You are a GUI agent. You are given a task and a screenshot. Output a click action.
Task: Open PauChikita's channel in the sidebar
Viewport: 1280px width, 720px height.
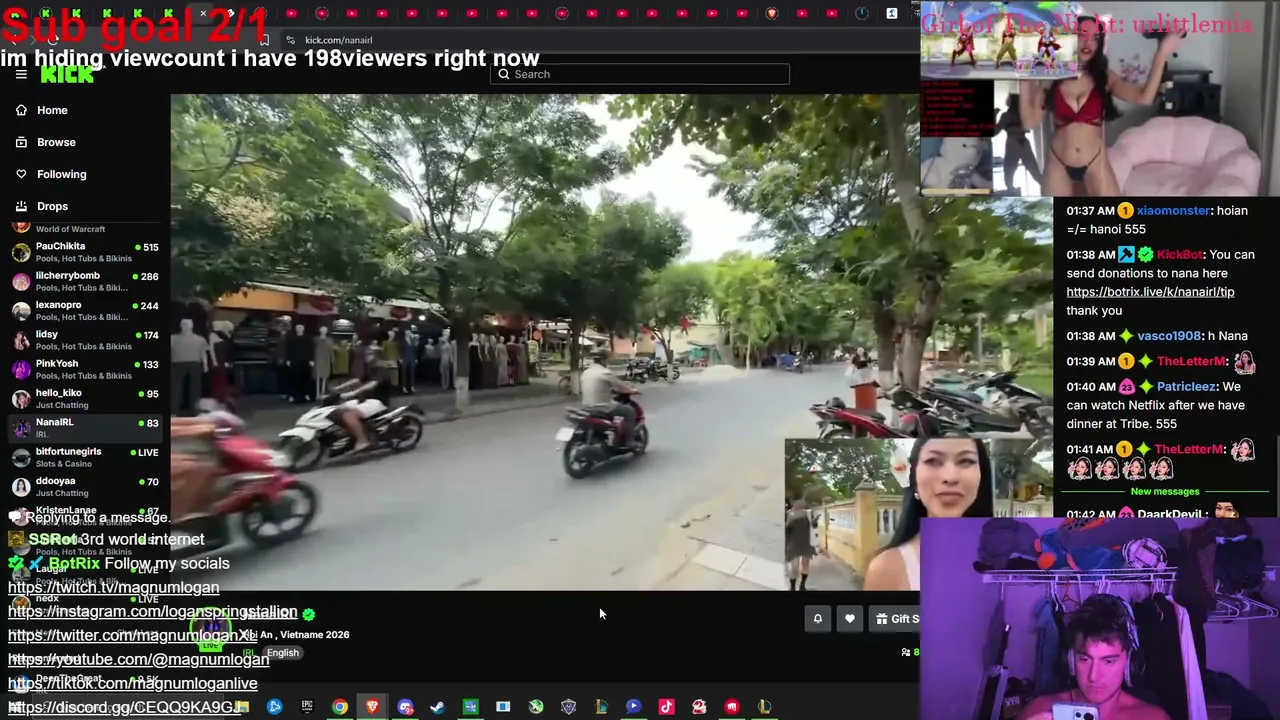pyautogui.click(x=85, y=252)
